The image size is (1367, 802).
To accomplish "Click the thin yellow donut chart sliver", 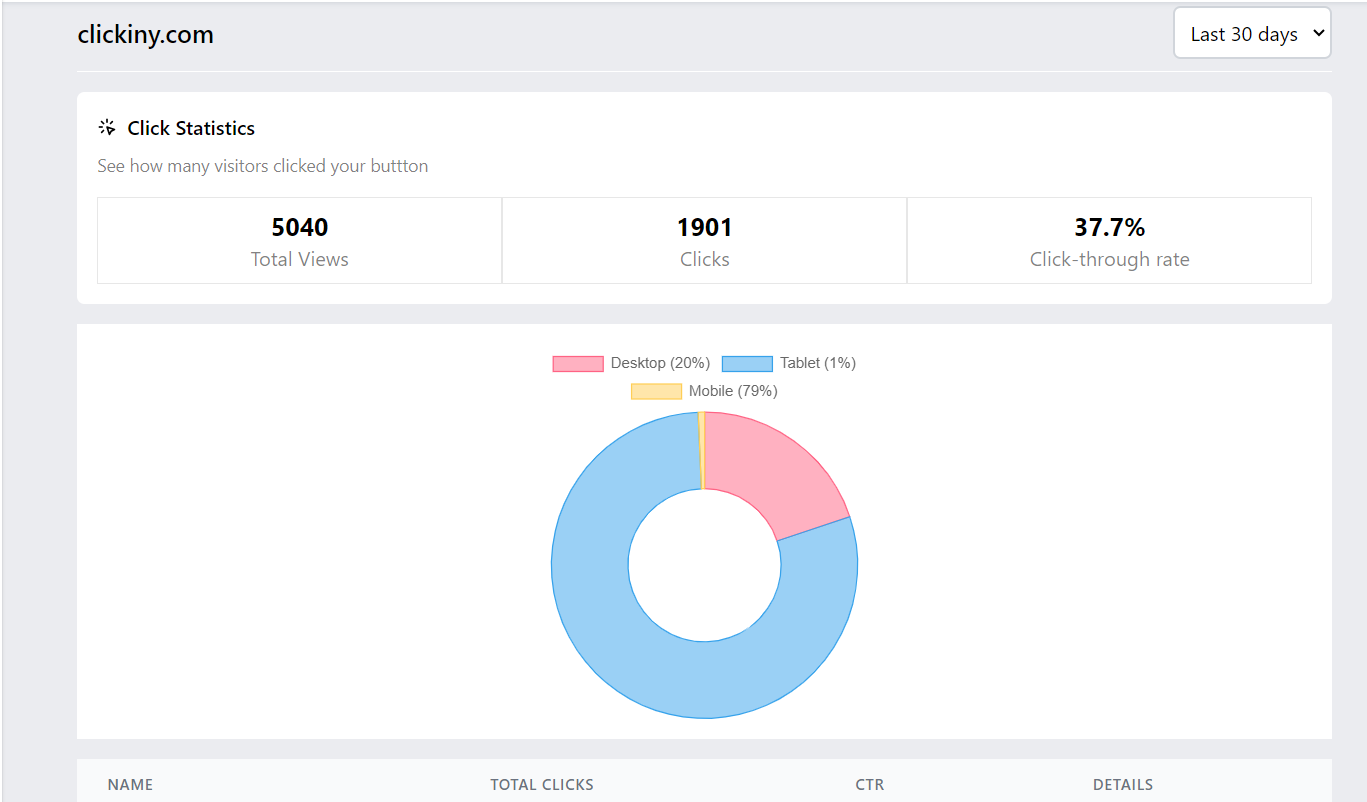I will coord(702,450).
